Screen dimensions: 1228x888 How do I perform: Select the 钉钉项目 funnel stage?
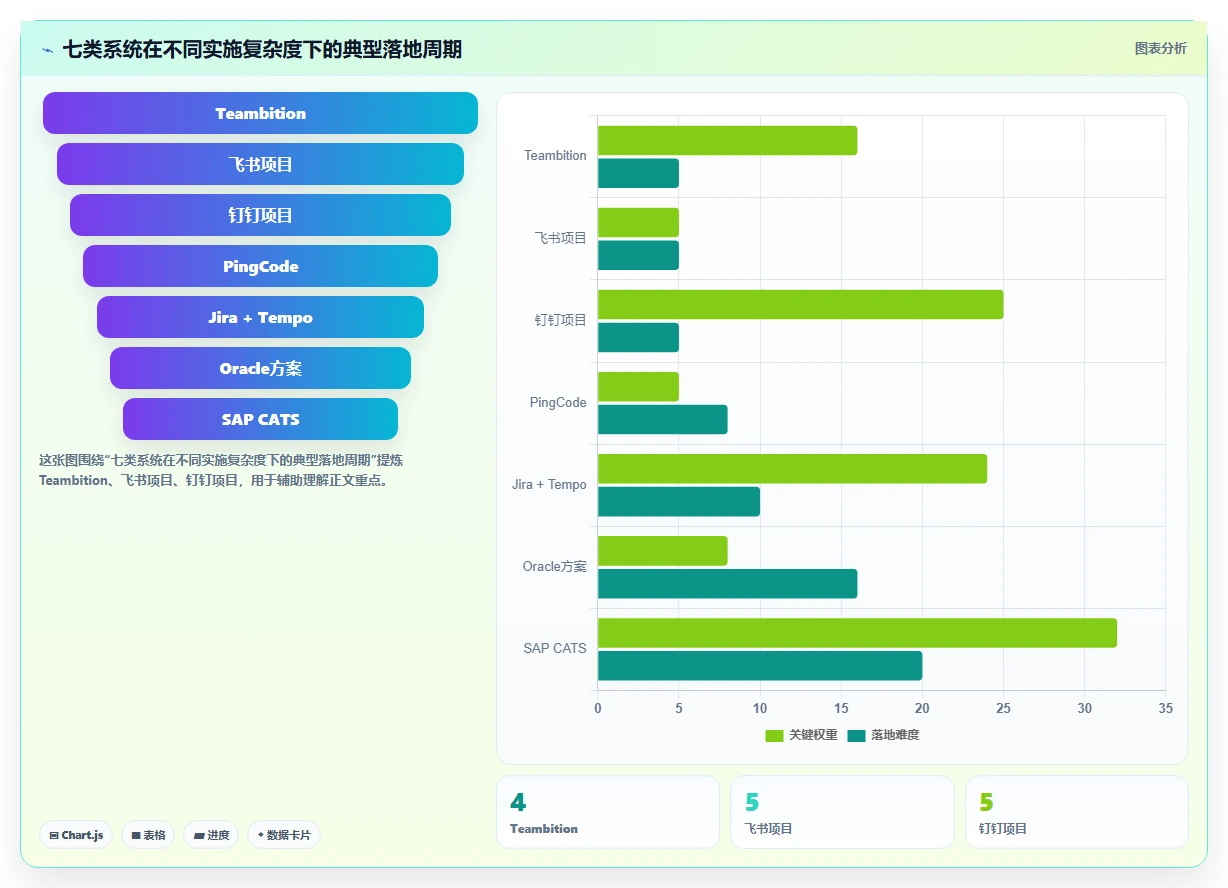point(260,215)
